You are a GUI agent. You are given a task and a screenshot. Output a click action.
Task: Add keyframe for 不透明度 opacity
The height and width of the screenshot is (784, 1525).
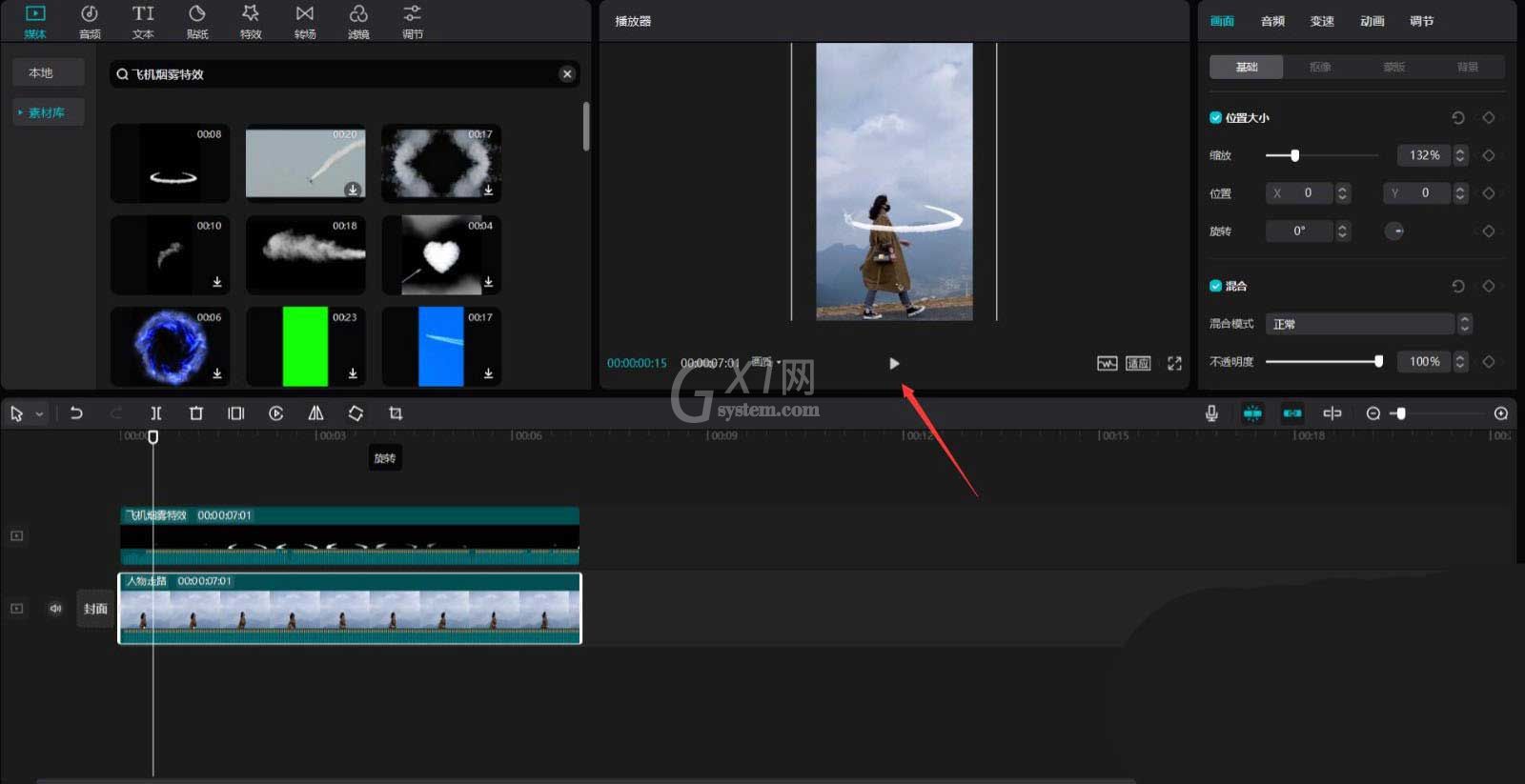click(1489, 362)
